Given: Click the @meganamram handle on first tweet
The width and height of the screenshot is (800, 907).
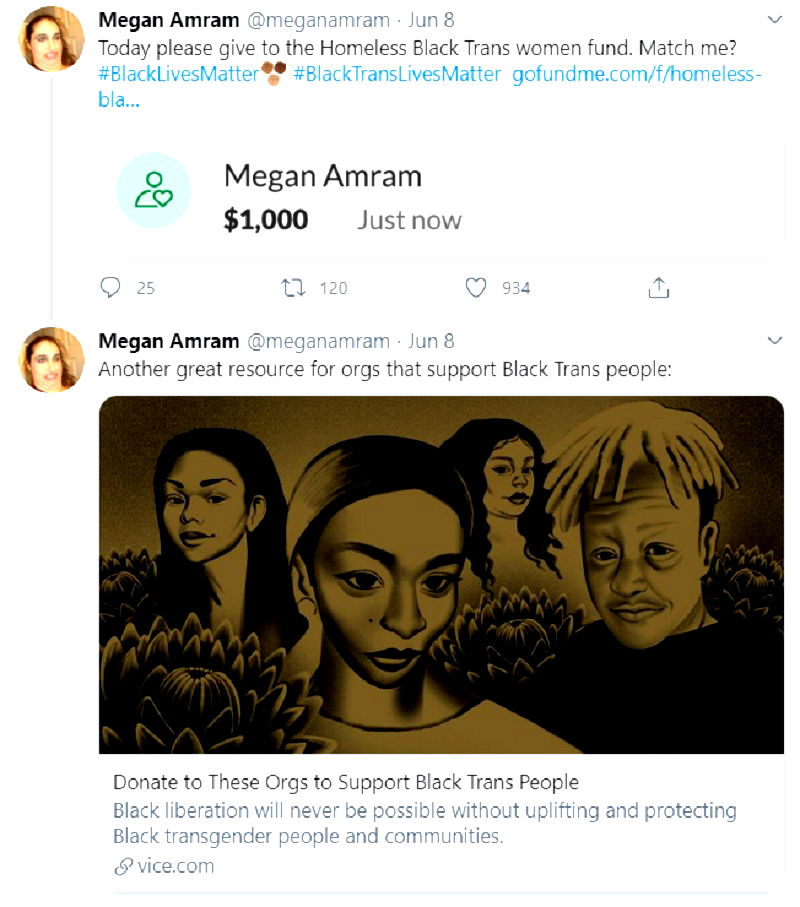Looking at the screenshot, I should tap(318, 20).
